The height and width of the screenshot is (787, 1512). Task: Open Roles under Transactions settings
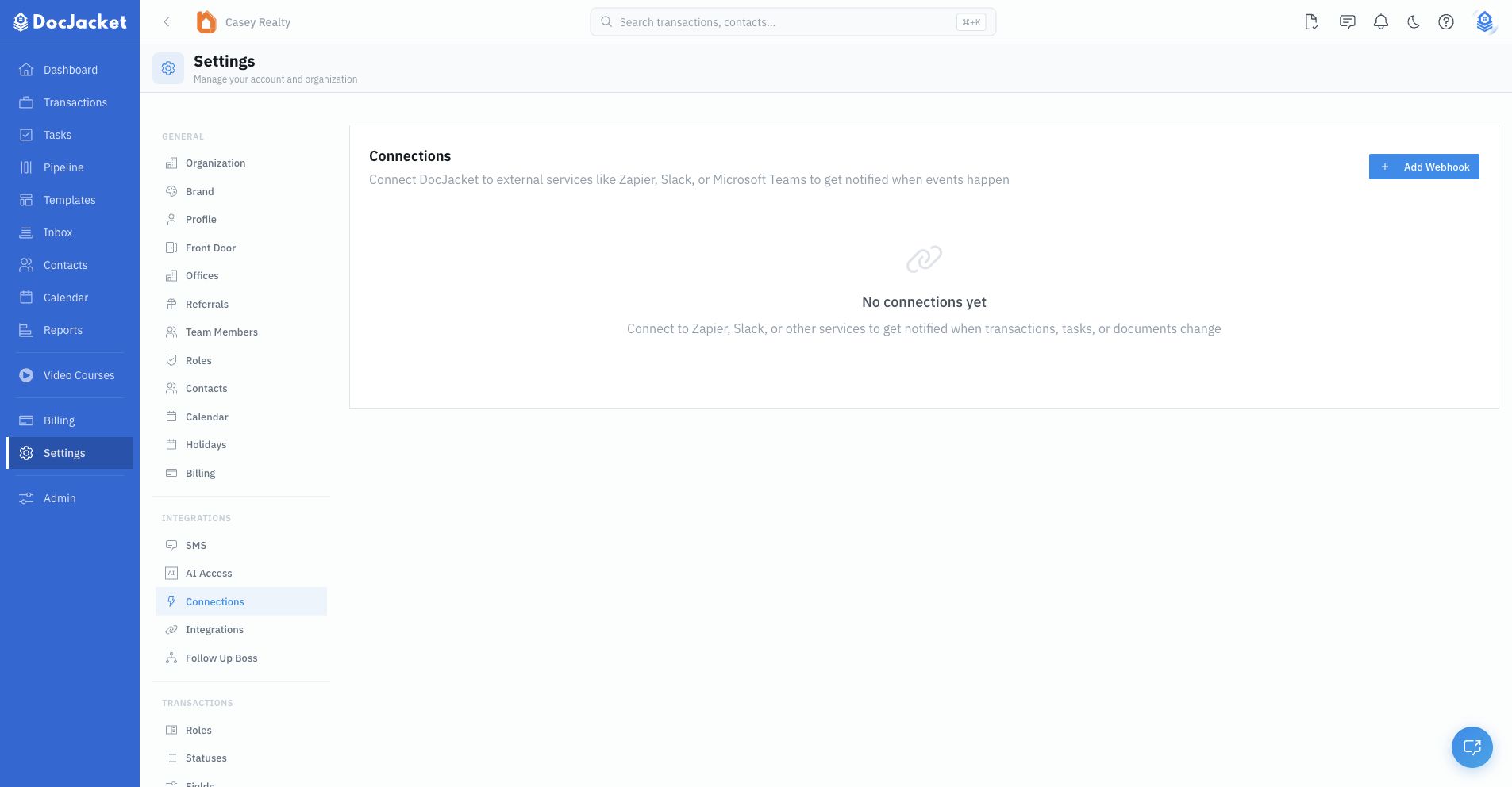pyautogui.click(x=241, y=730)
